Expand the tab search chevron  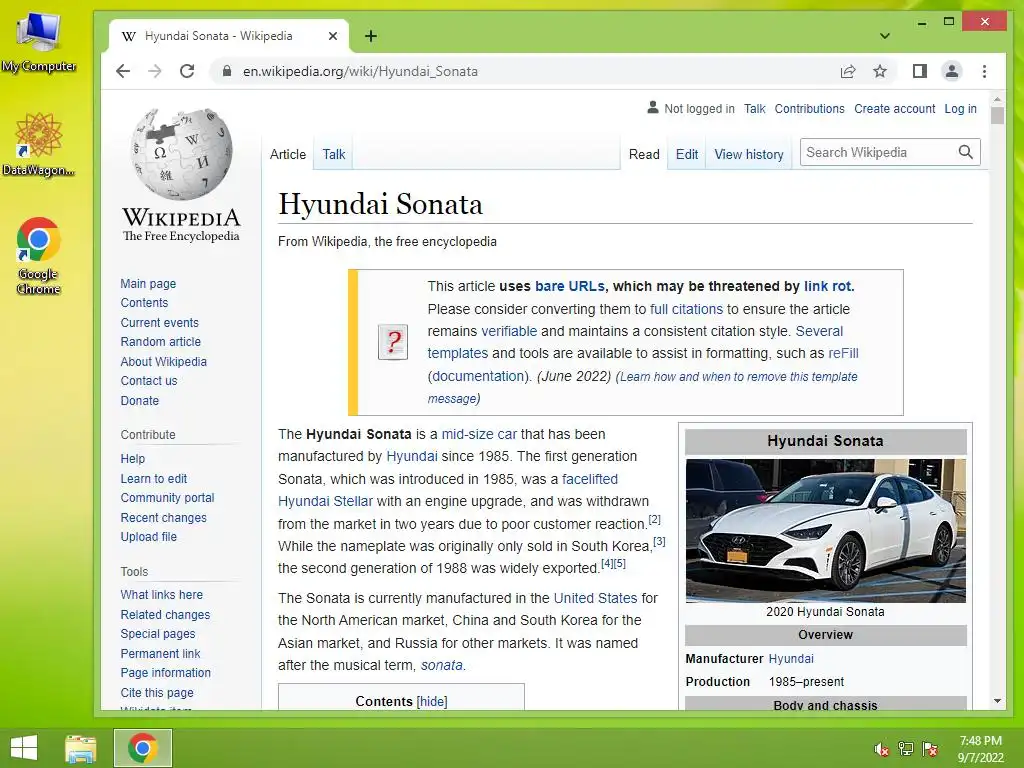pyautogui.click(x=885, y=36)
